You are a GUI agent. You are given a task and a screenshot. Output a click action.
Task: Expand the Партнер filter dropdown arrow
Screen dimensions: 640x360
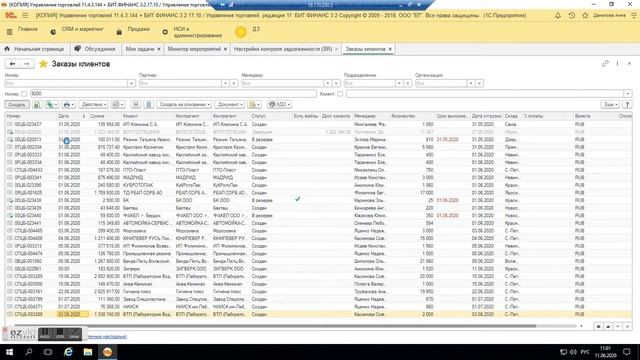coord(225,83)
